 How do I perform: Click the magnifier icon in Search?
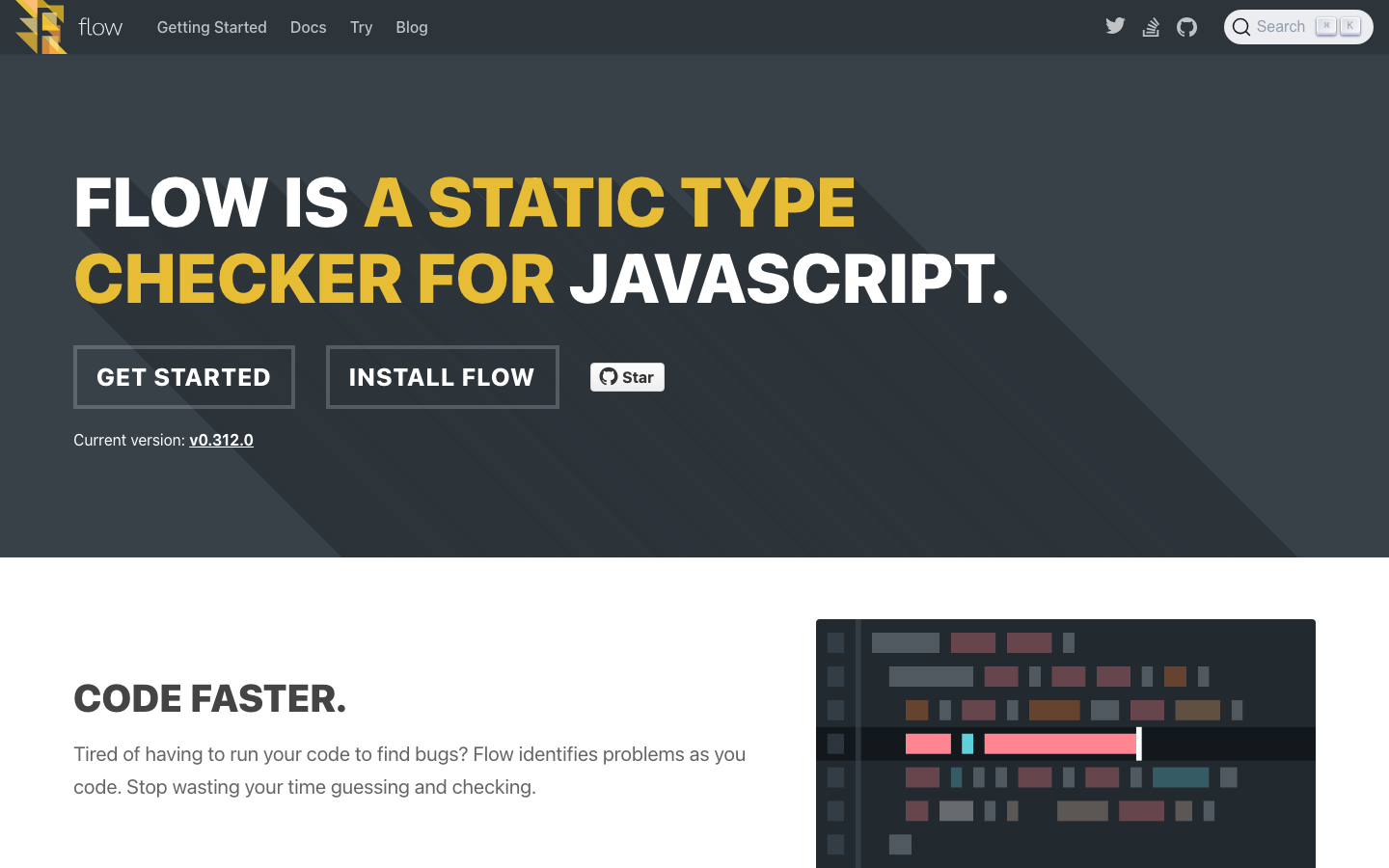(x=1241, y=27)
